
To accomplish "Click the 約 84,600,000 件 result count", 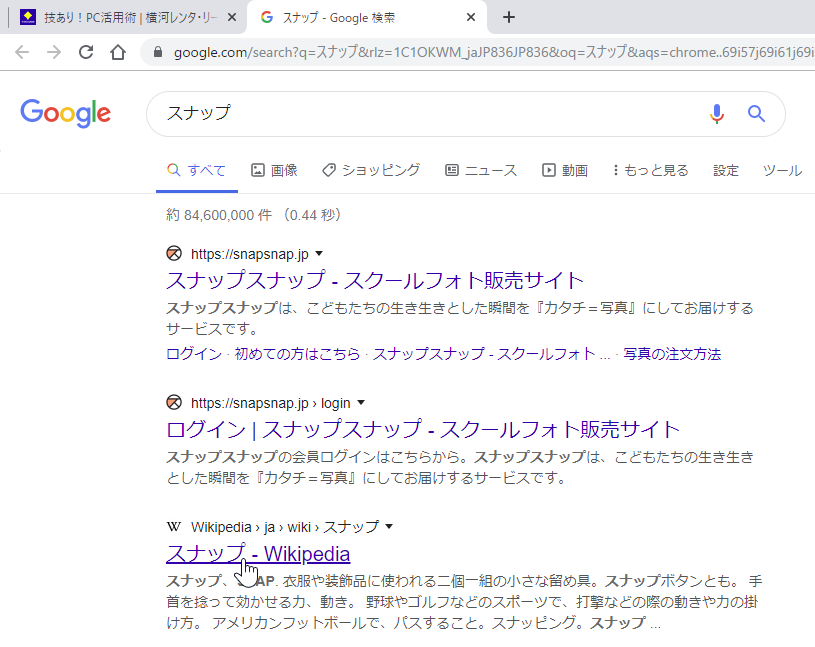I will coord(219,215).
